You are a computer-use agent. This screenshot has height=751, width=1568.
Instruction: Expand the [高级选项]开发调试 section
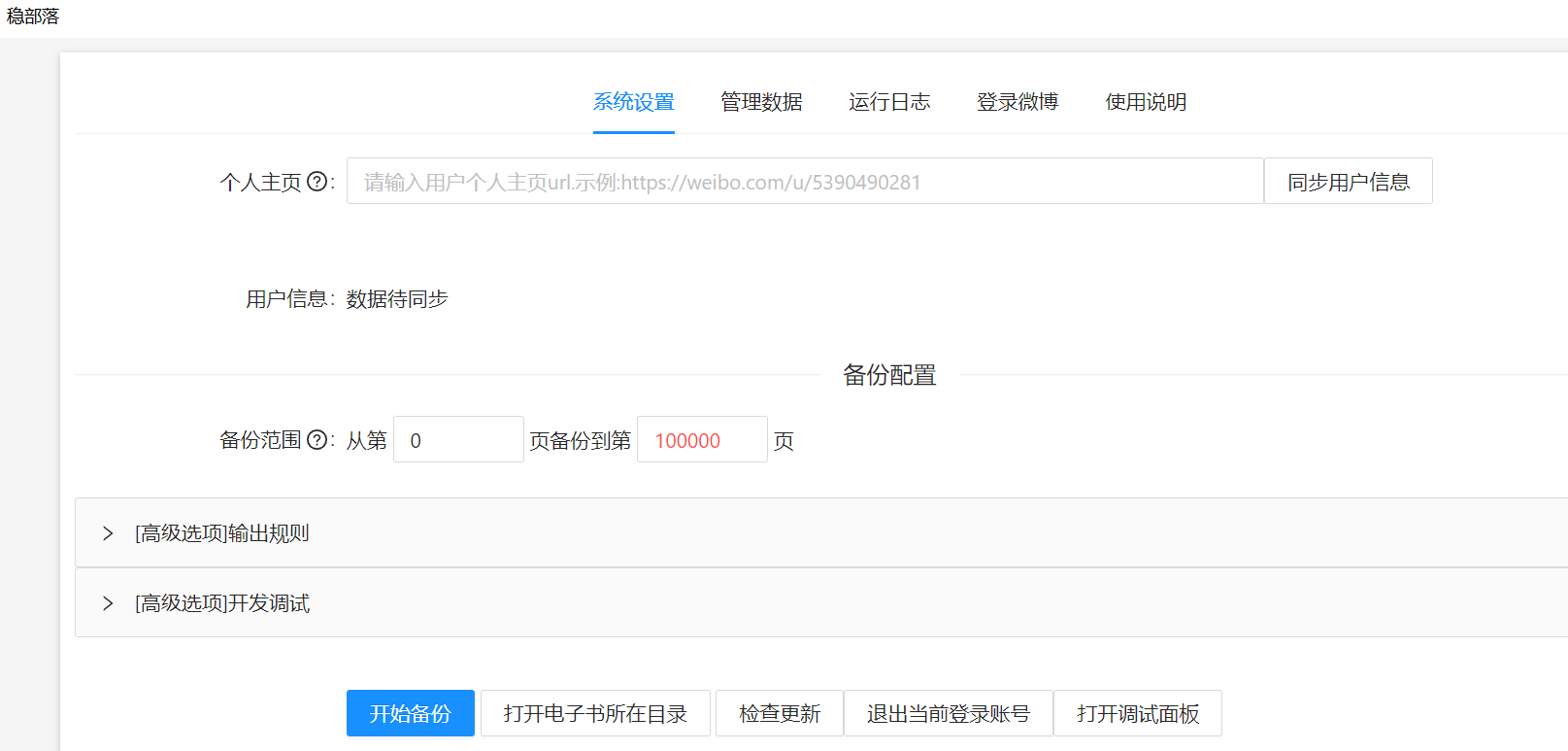222,603
